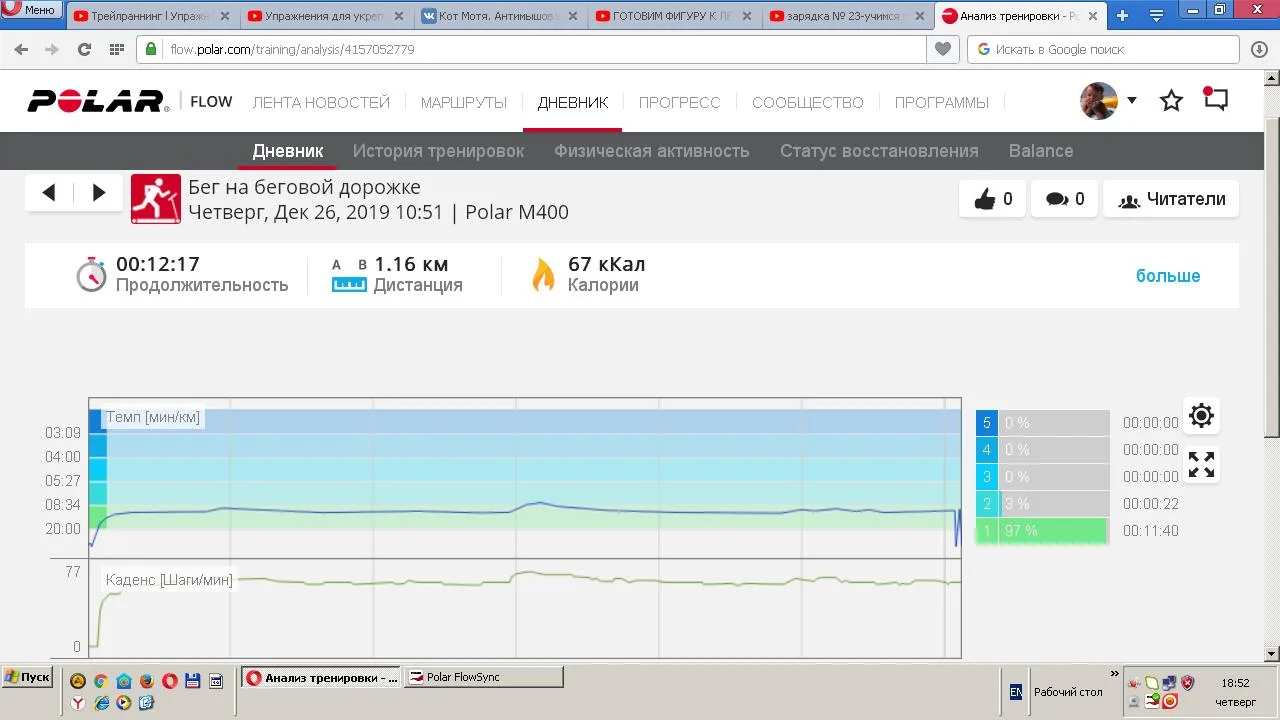Open the СООБЩЕСТВО menu
The image size is (1280, 720).
pos(808,102)
